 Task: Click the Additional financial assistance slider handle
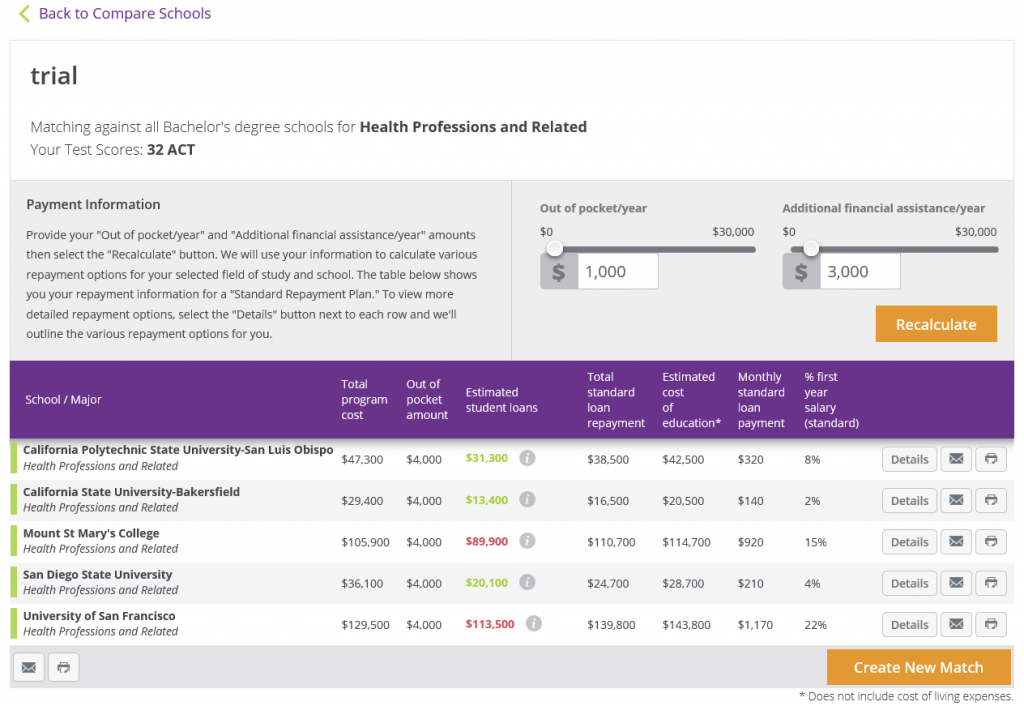tap(811, 249)
